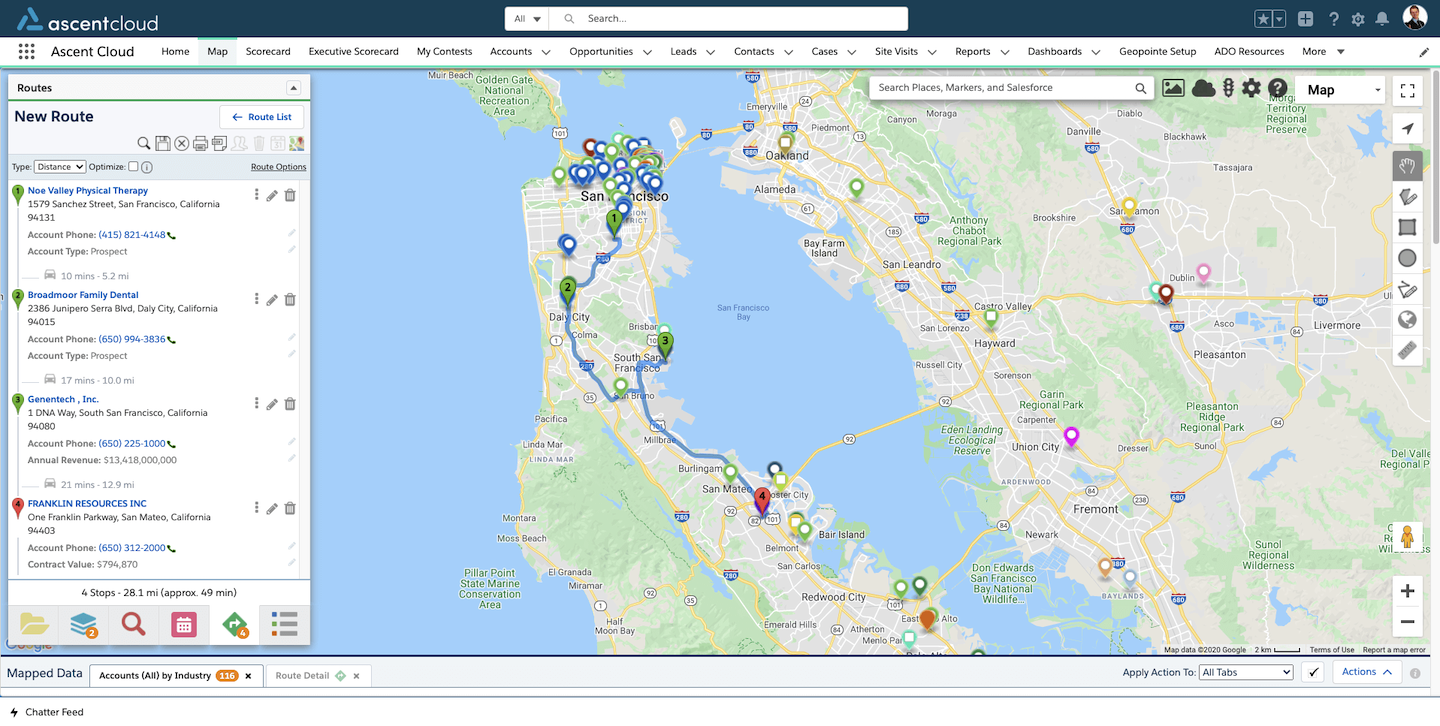The height and width of the screenshot is (726, 1440).
Task: Open the pink calendar panel icon
Action: tap(183, 625)
